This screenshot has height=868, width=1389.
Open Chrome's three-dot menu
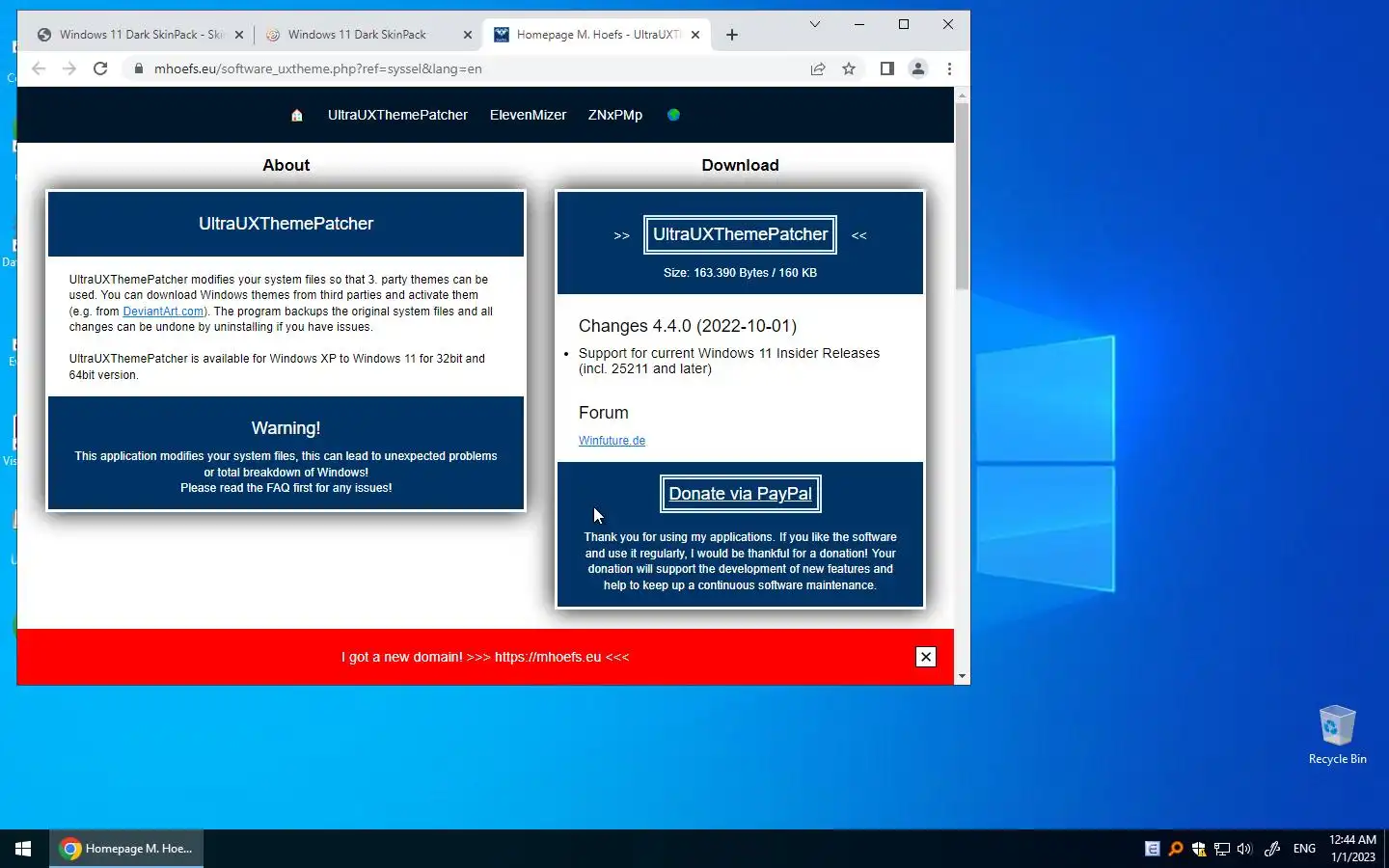click(949, 68)
